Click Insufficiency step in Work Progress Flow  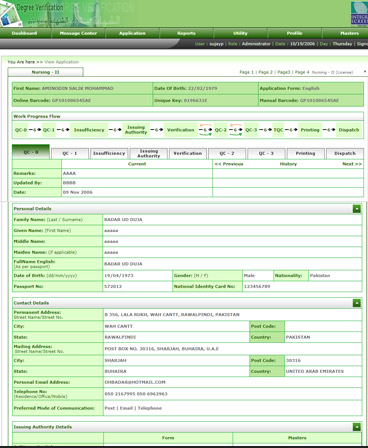coord(89,130)
